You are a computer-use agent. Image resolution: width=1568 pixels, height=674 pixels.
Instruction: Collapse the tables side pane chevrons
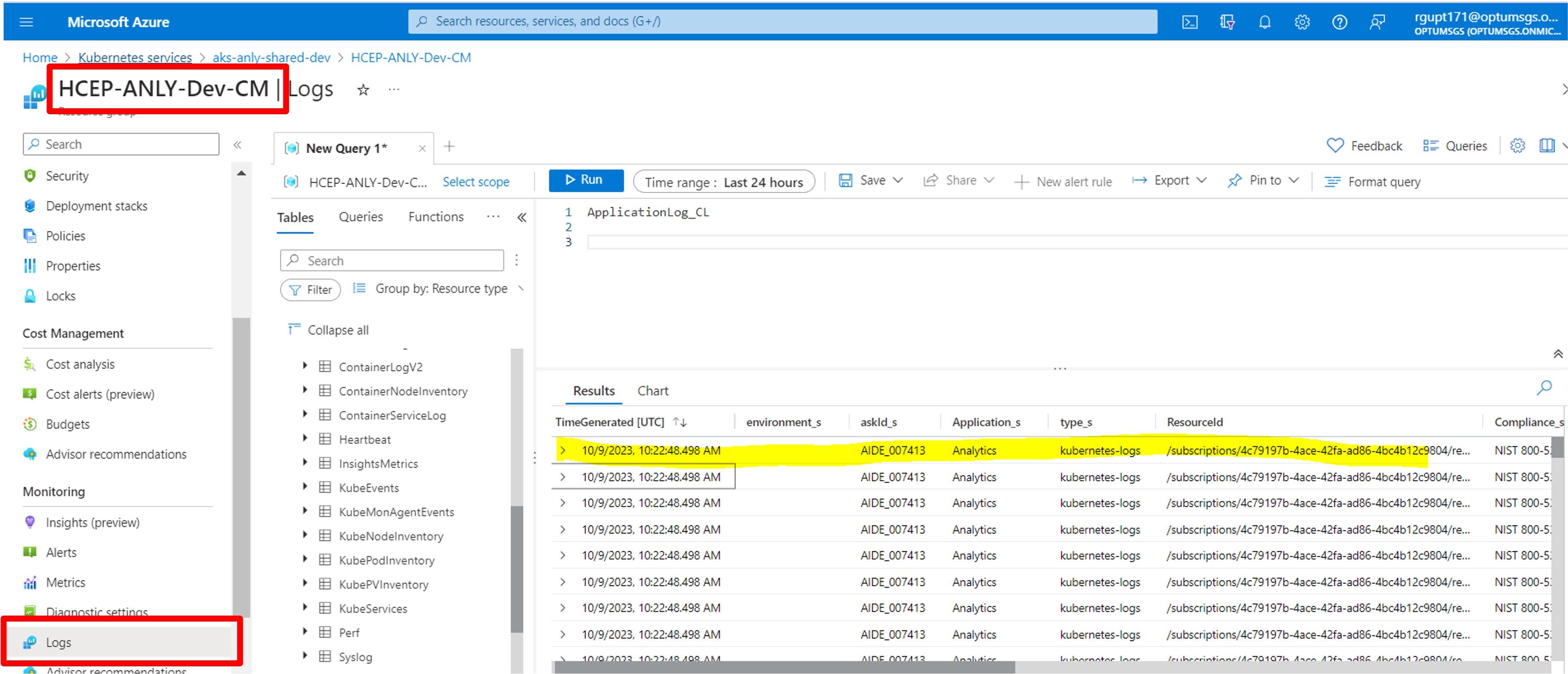click(x=522, y=217)
